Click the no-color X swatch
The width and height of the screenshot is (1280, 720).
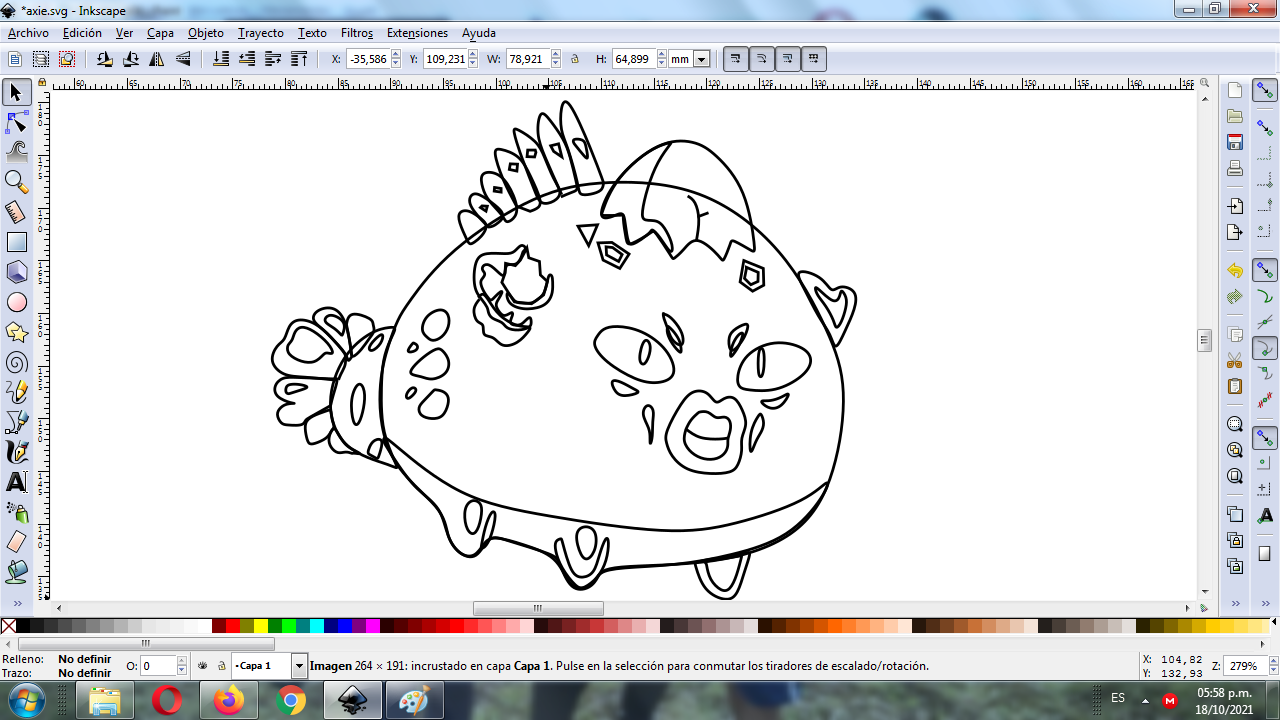(8, 626)
